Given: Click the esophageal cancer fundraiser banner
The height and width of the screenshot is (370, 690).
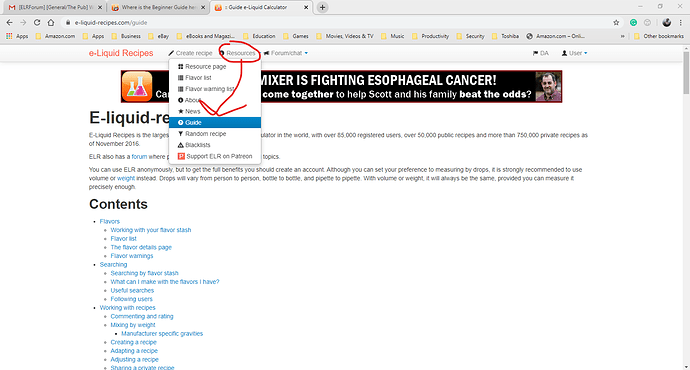Looking at the screenshot, I should tap(341, 87).
